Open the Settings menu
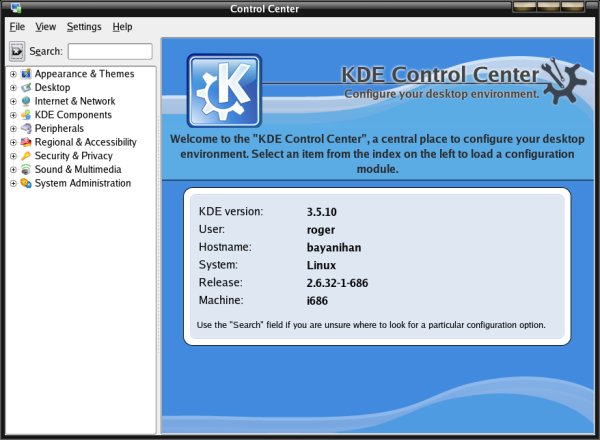Viewport: 600px width, 440px height. tap(84, 27)
